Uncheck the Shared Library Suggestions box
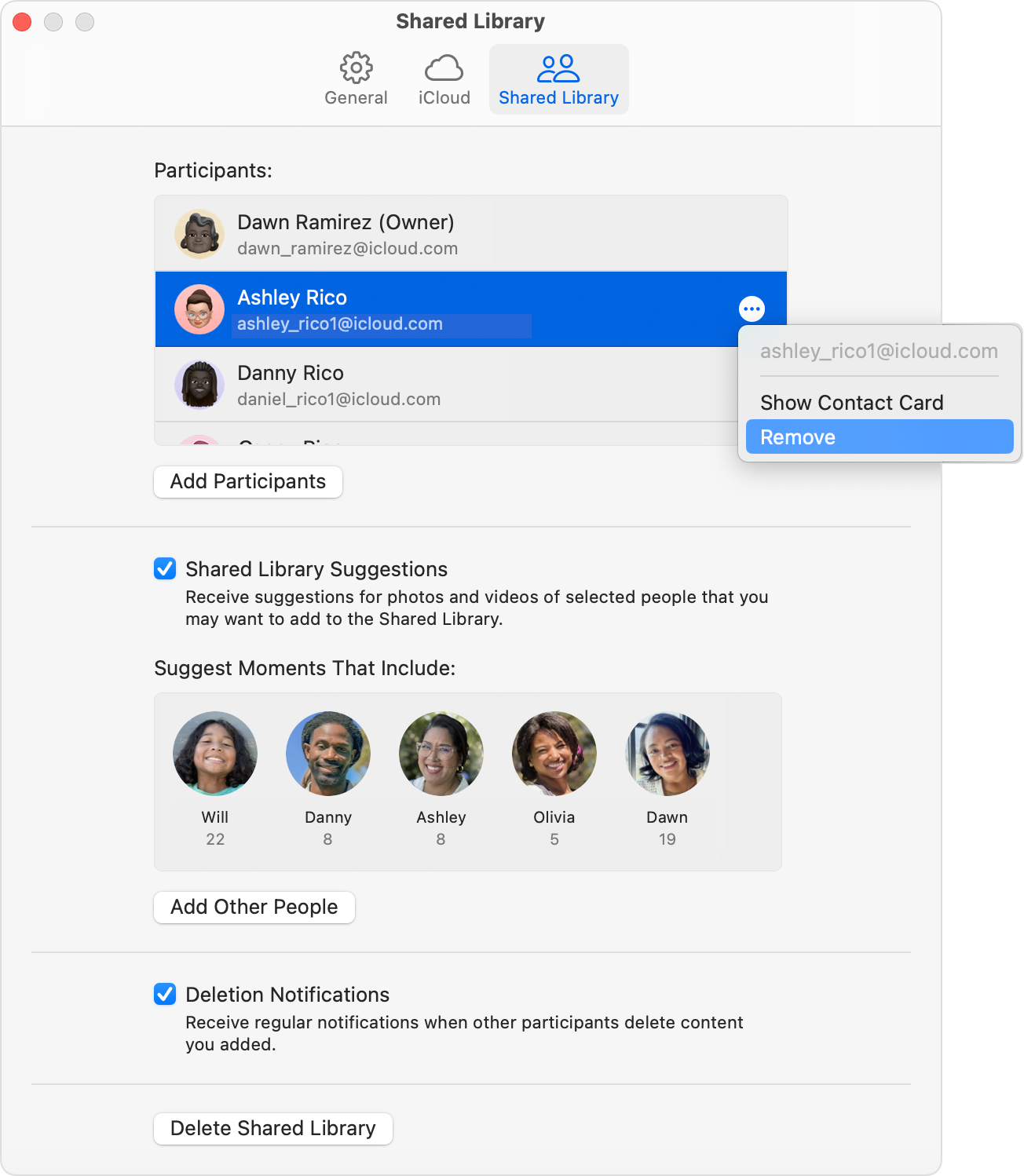This screenshot has width=1024, height=1176. click(165, 568)
